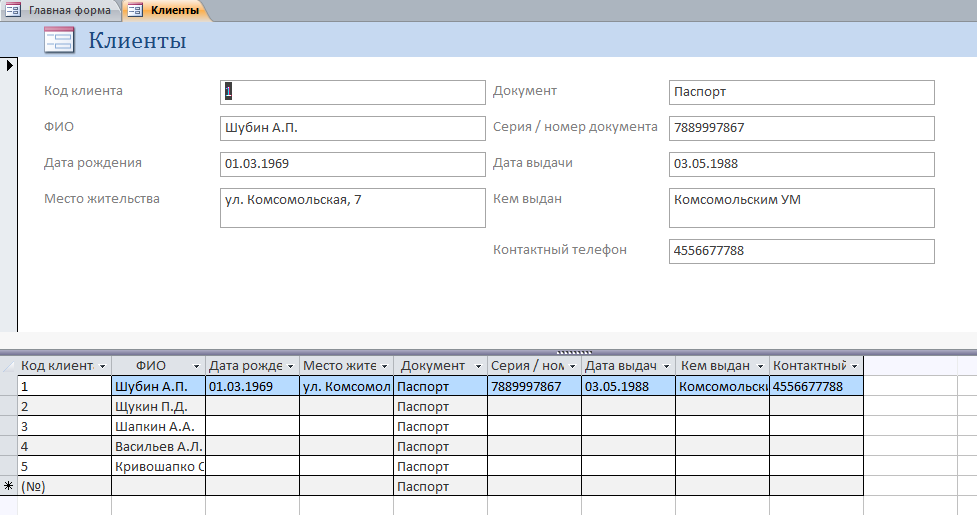The image size is (977, 515).
Task: Click the Серия / номер документа field
Action: point(802,128)
